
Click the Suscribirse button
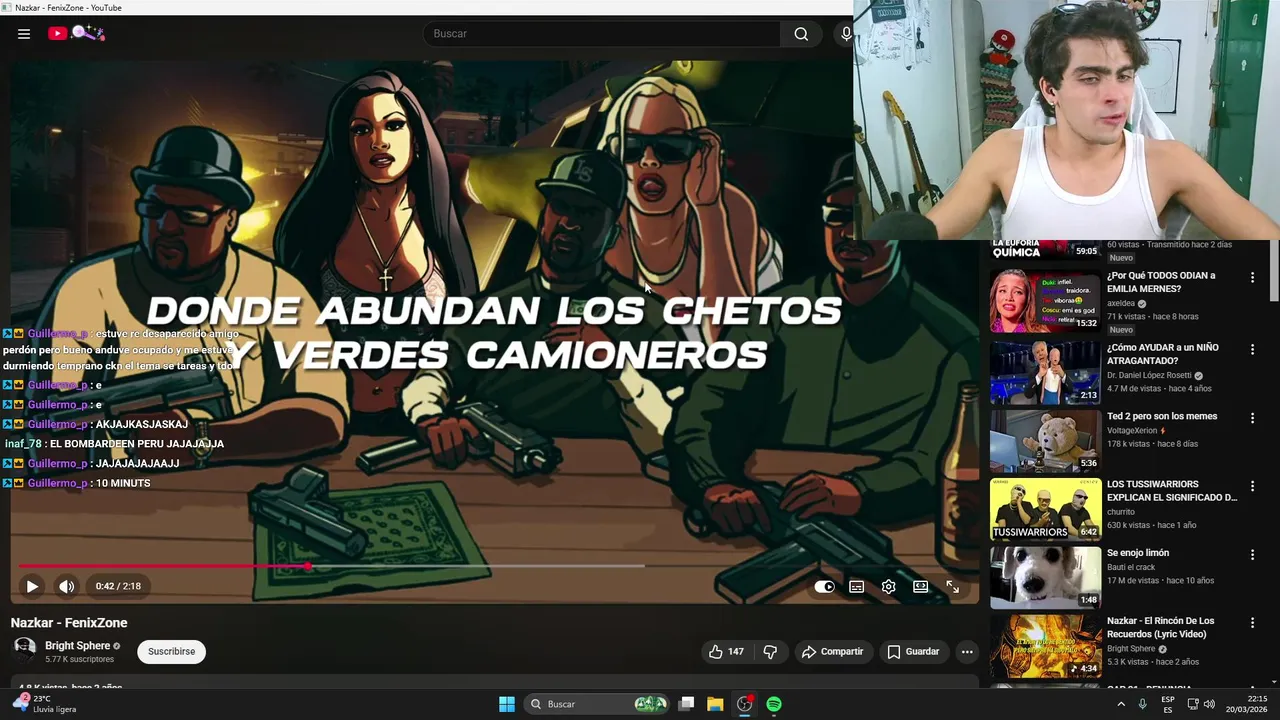[171, 652]
